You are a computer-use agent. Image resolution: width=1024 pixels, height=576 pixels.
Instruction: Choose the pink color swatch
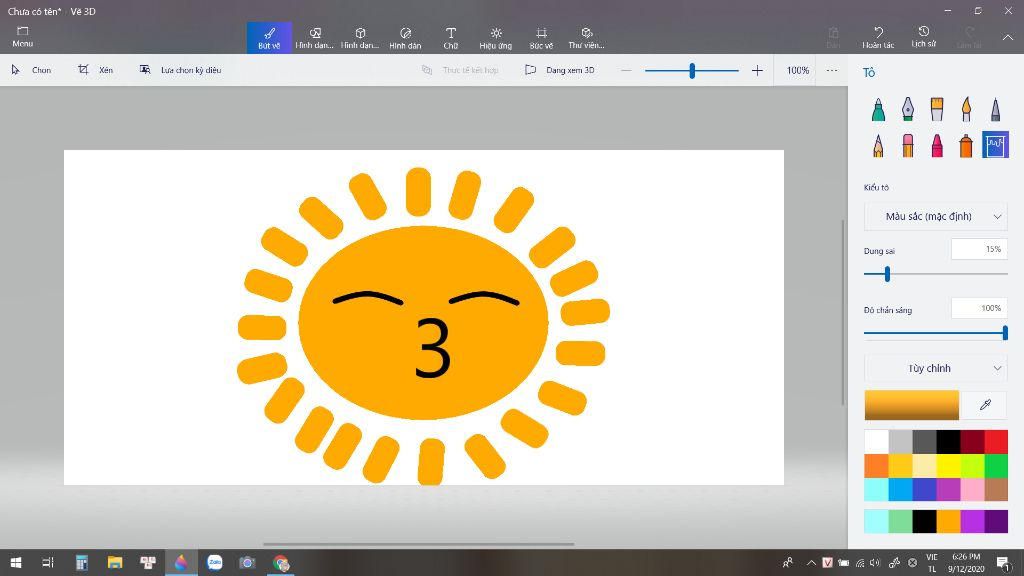[x=972, y=490]
